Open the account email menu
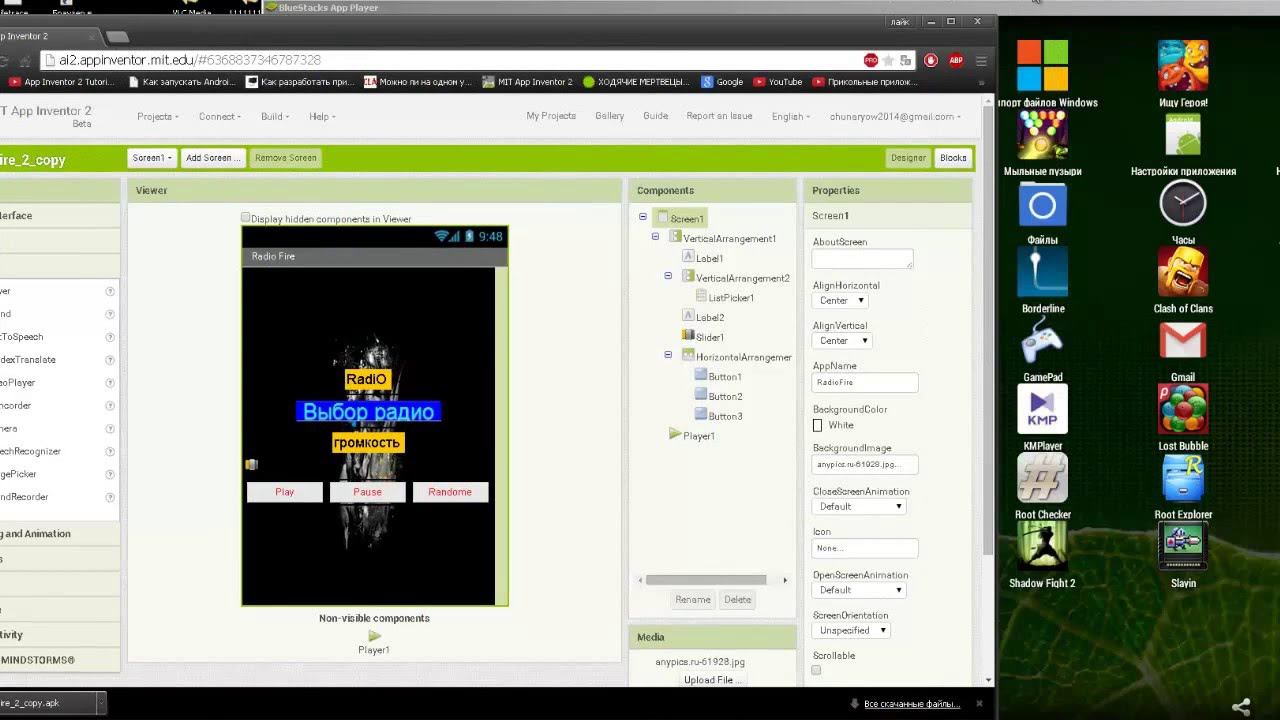This screenshot has width=1280, height=720. pyautogui.click(x=895, y=117)
